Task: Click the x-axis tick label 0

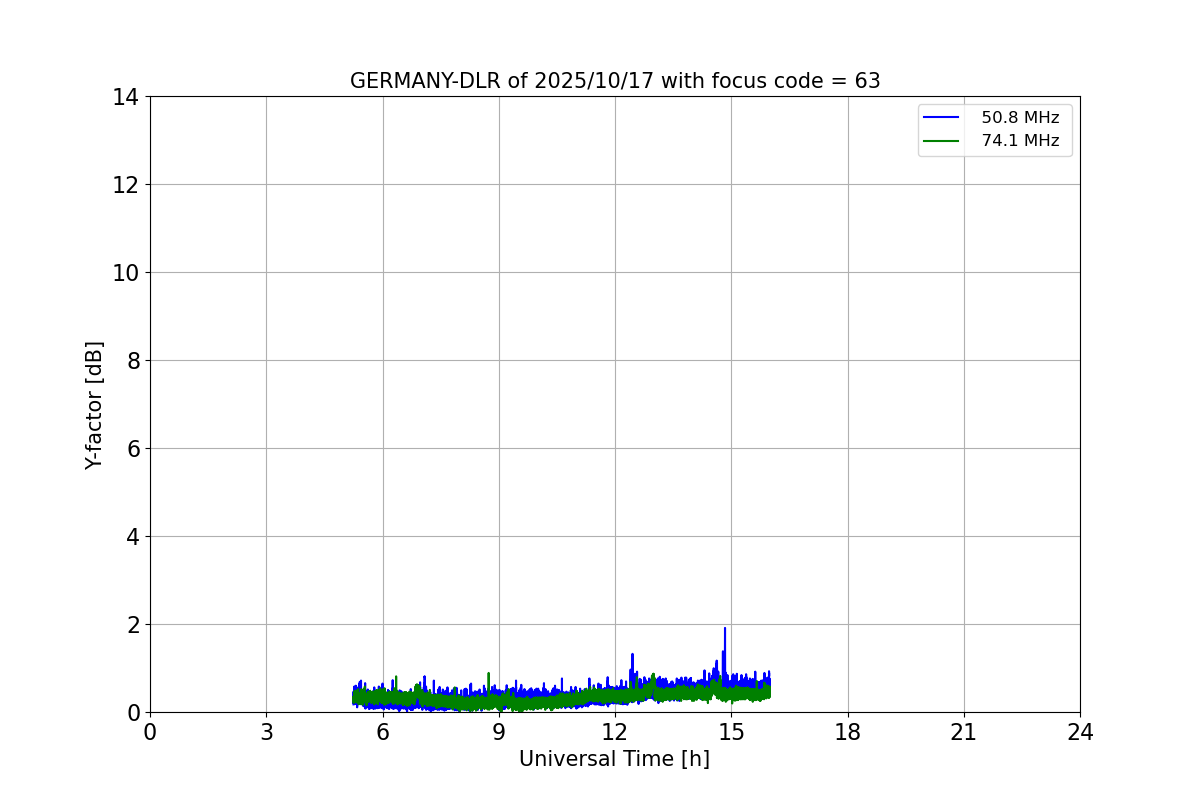Action: (x=150, y=732)
